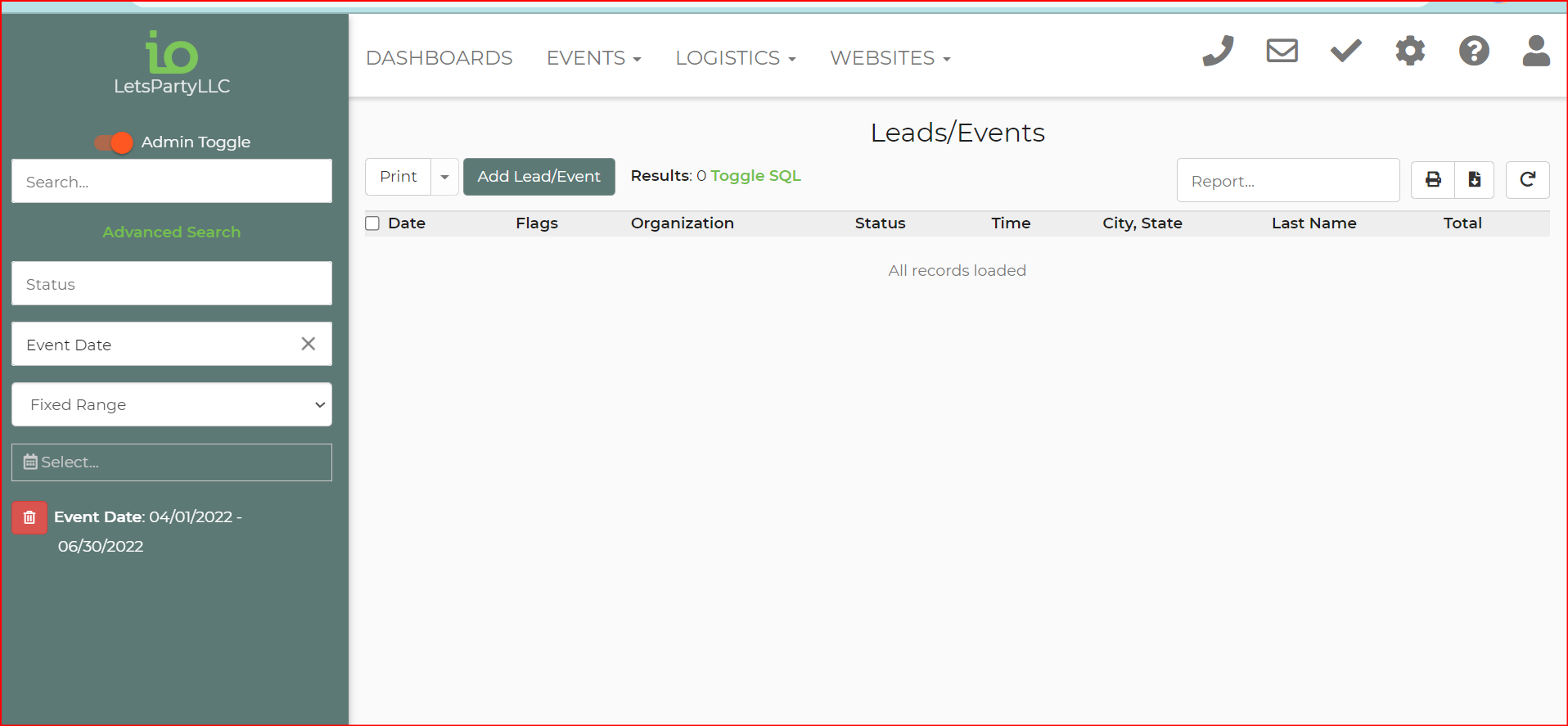Click the Toggle SQL link

[x=755, y=176]
